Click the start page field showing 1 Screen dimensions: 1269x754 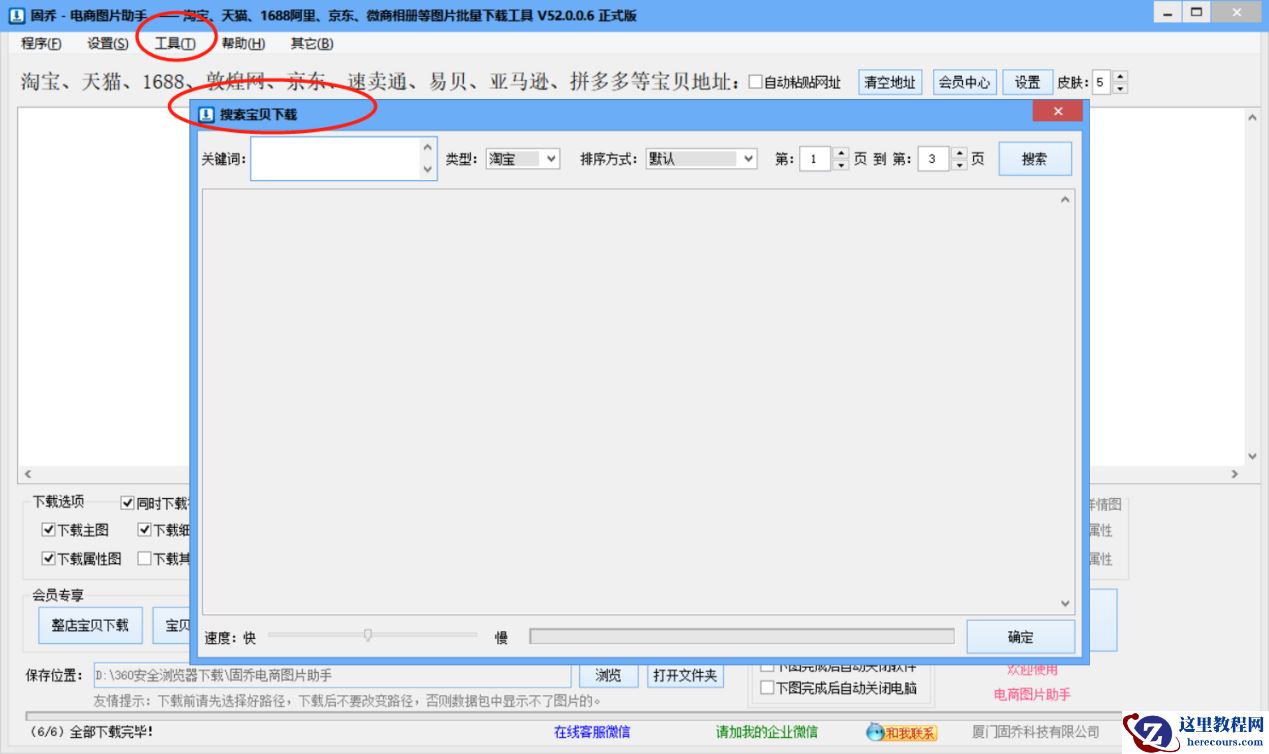click(x=815, y=159)
